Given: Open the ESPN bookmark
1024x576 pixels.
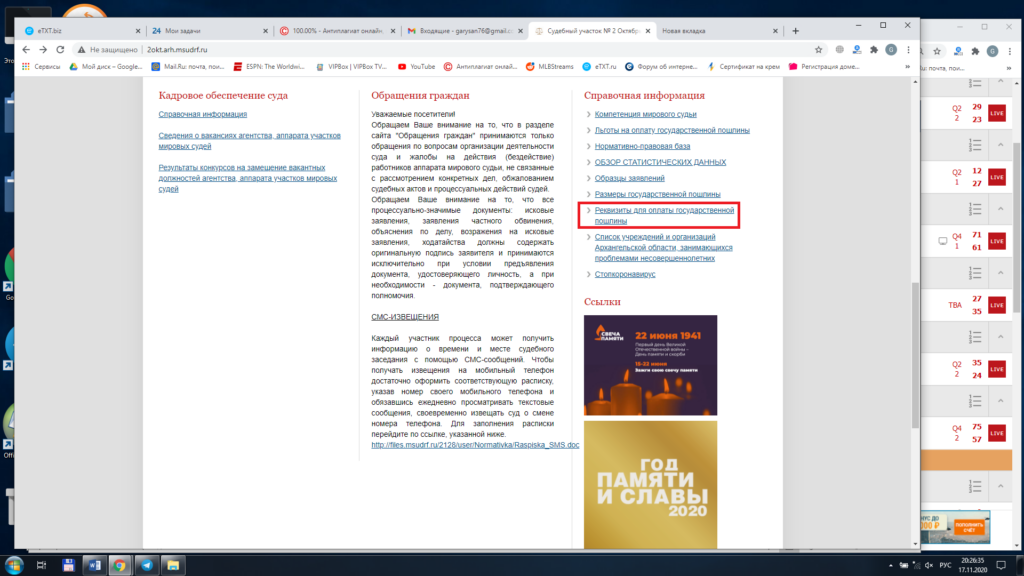Looking at the screenshot, I should [x=269, y=67].
